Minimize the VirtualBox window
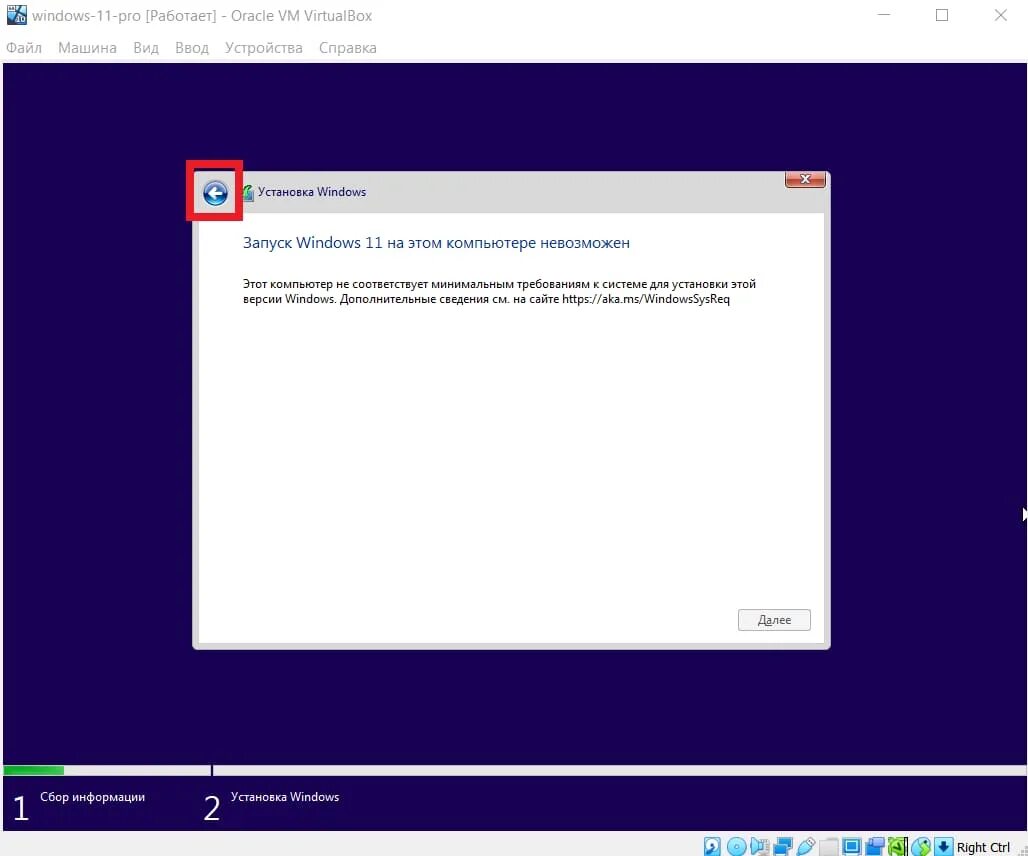Screen dimensions: 1028x856 (884, 15)
